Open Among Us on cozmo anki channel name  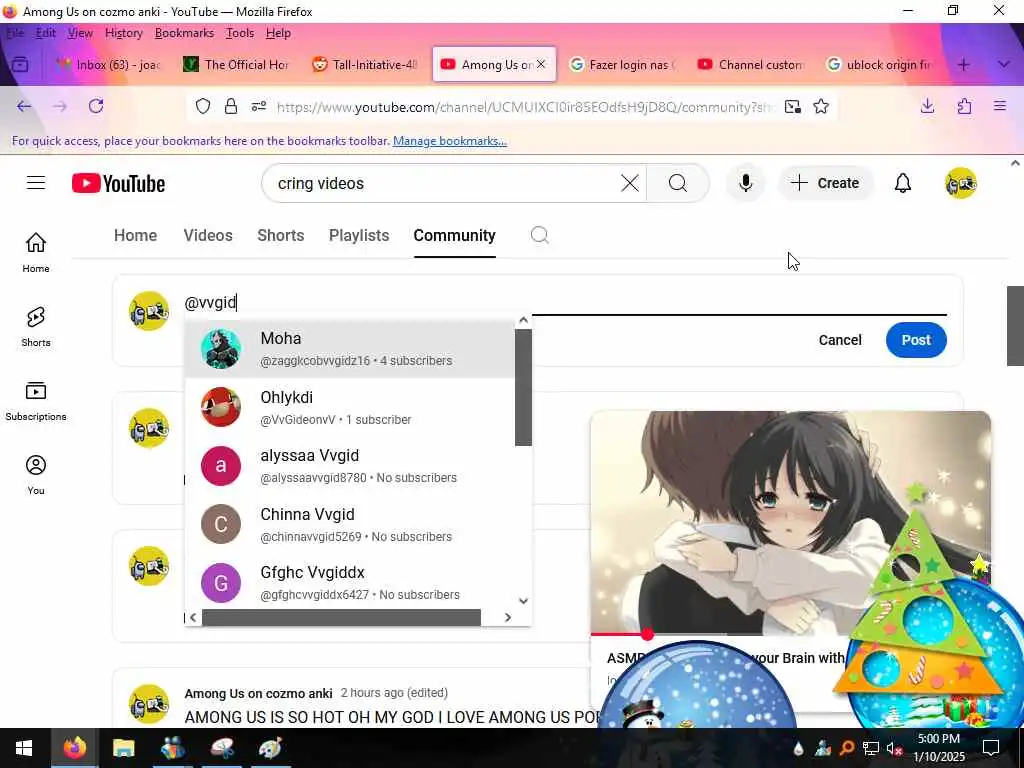point(258,693)
